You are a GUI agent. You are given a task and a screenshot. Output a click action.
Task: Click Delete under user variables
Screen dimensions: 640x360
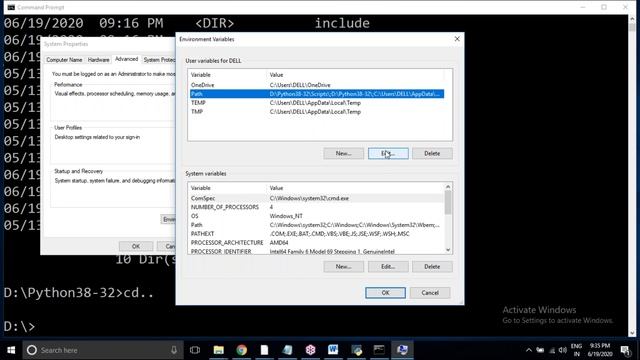coord(432,153)
